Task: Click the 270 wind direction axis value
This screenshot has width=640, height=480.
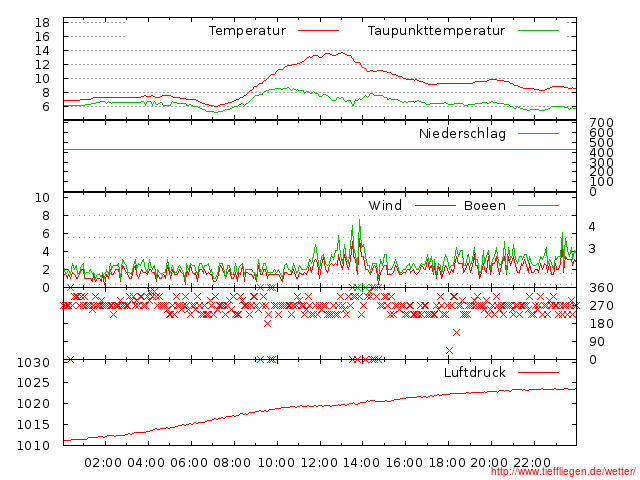Action: pos(601,306)
